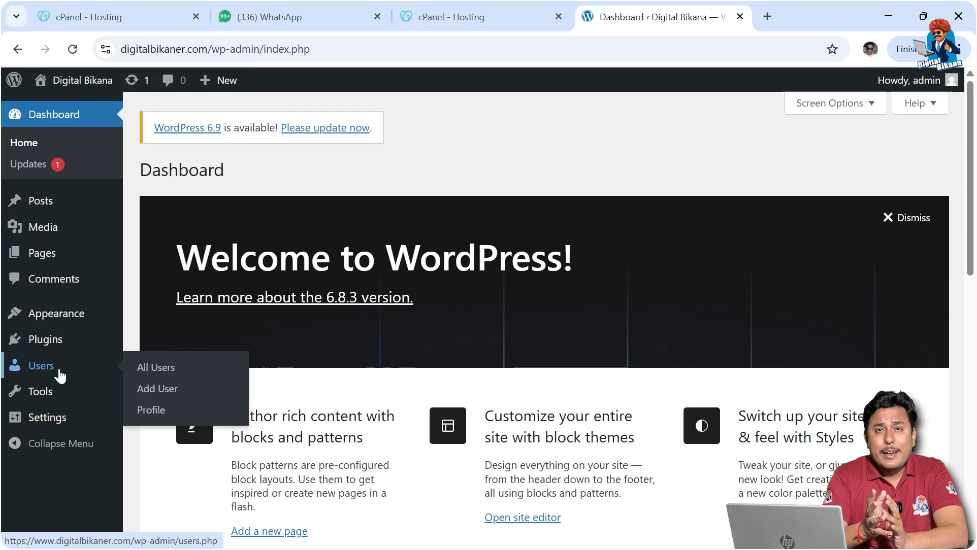977x550 pixels.
Task: Click the site information icon in address bar
Action: (105, 49)
